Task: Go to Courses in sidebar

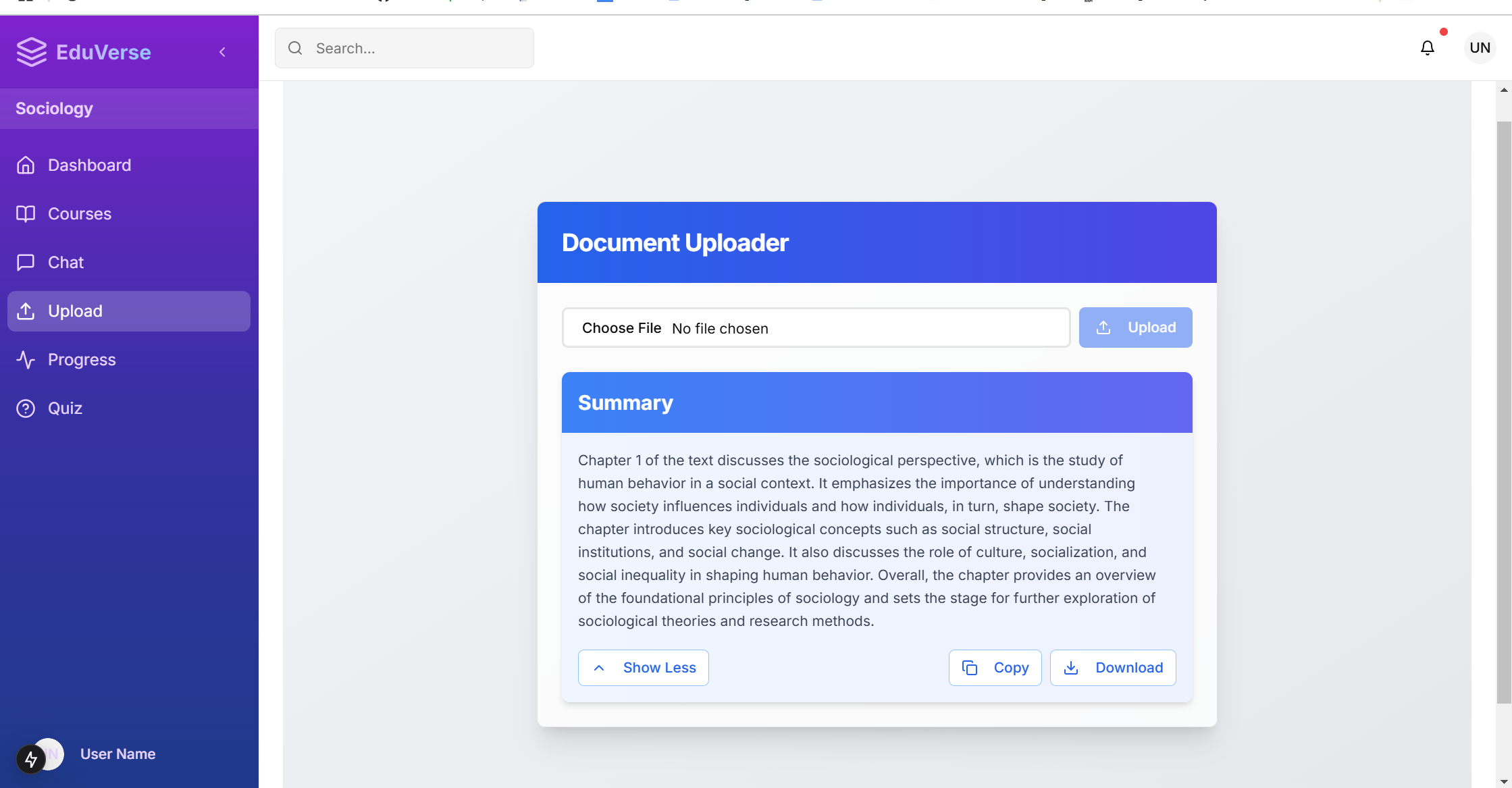Action: click(x=79, y=214)
